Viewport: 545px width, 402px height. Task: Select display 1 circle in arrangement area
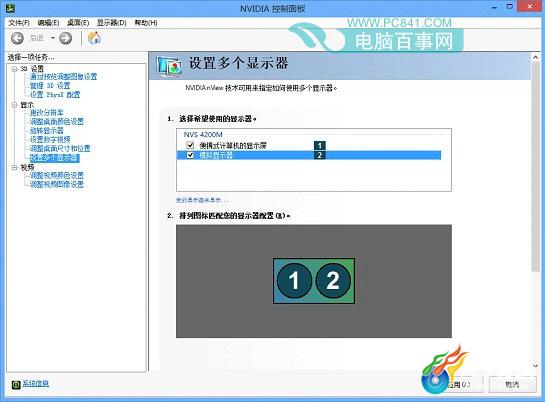294,280
